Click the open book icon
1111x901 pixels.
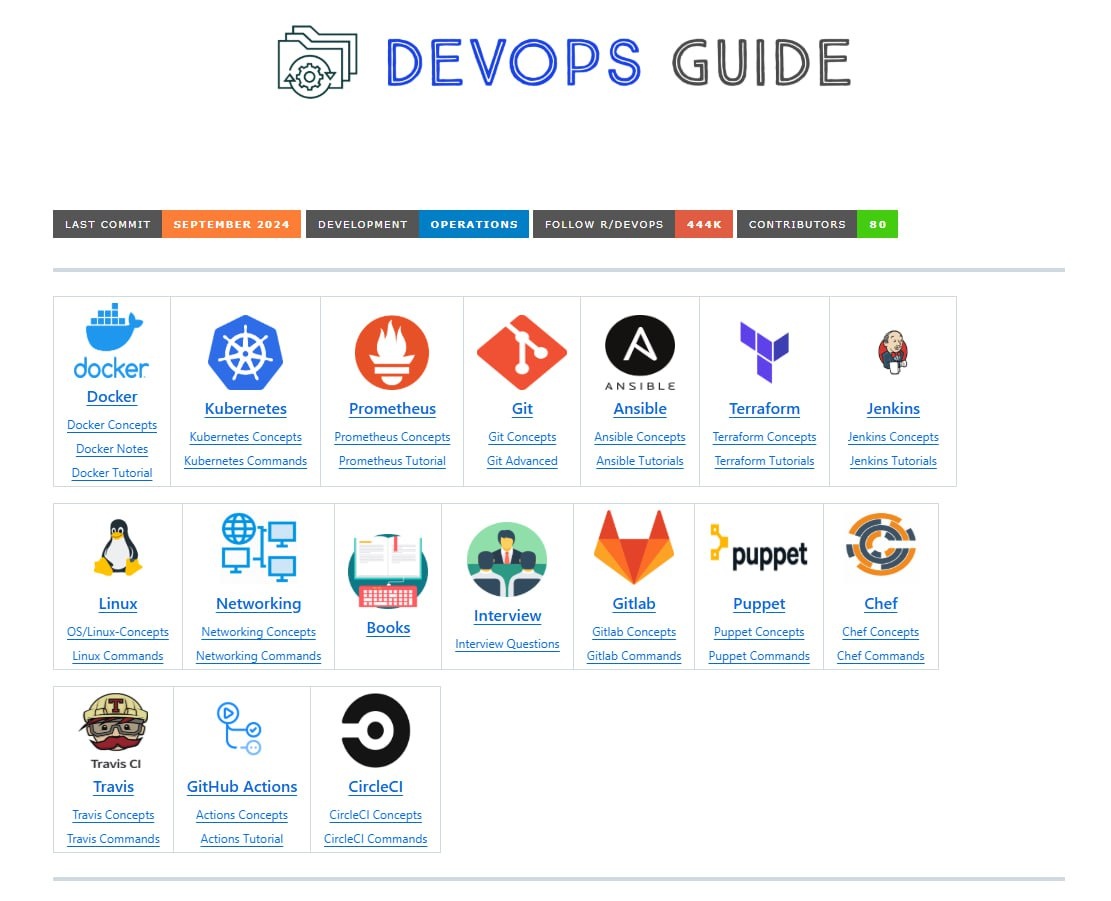coord(388,572)
